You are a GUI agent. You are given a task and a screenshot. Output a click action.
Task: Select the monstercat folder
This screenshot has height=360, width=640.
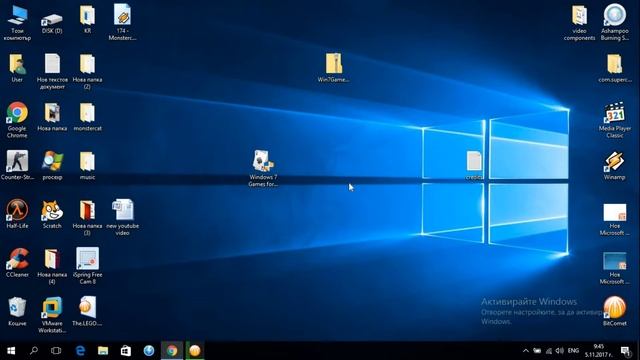pos(87,117)
